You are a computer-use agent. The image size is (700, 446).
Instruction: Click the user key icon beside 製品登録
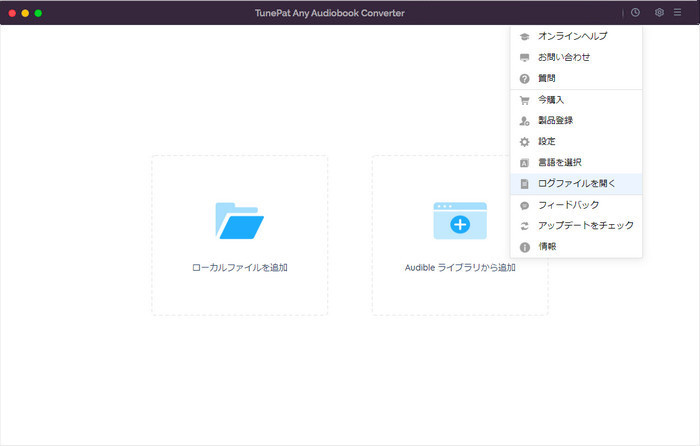point(525,121)
